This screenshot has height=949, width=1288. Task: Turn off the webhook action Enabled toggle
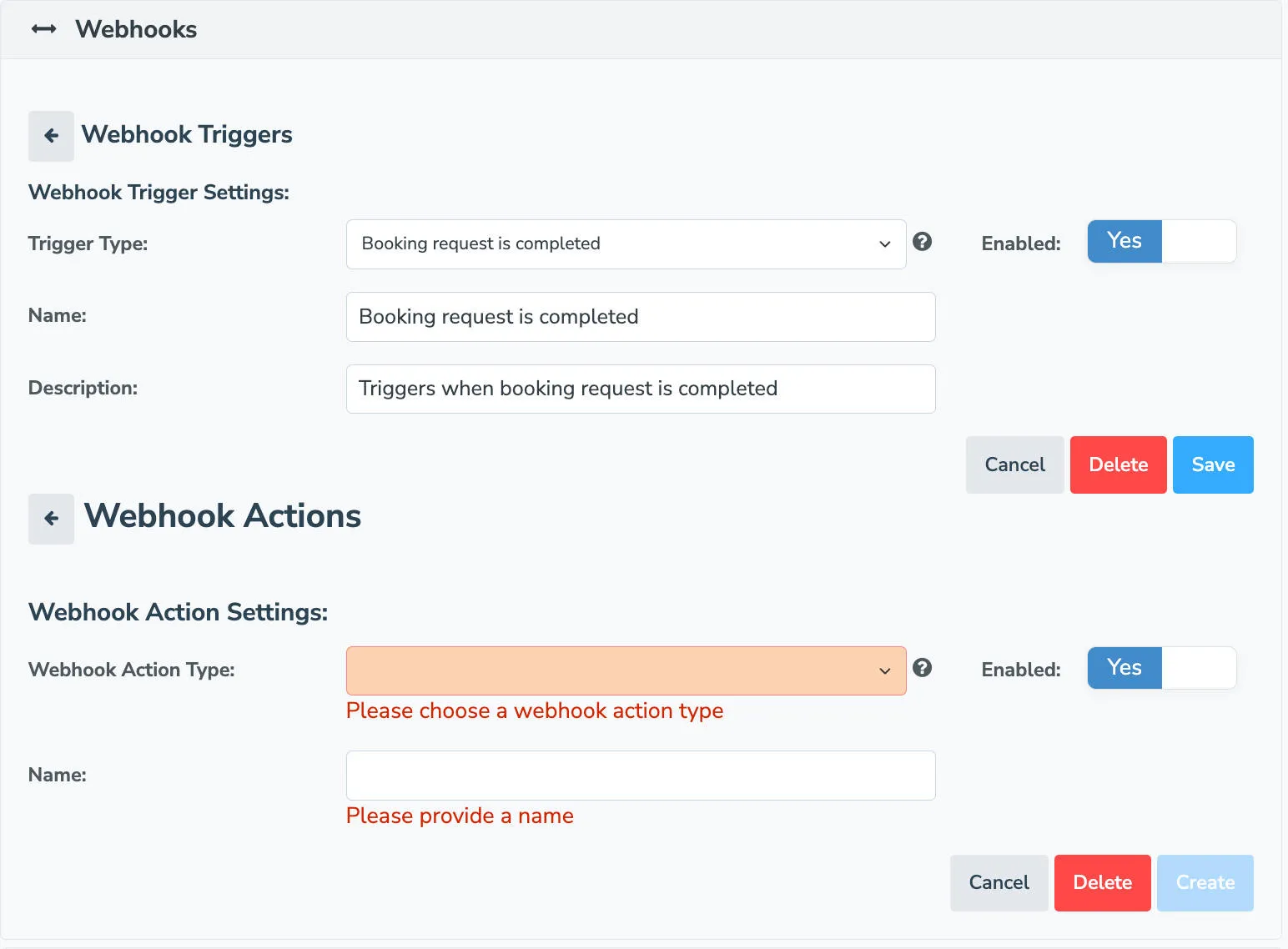pos(1199,668)
